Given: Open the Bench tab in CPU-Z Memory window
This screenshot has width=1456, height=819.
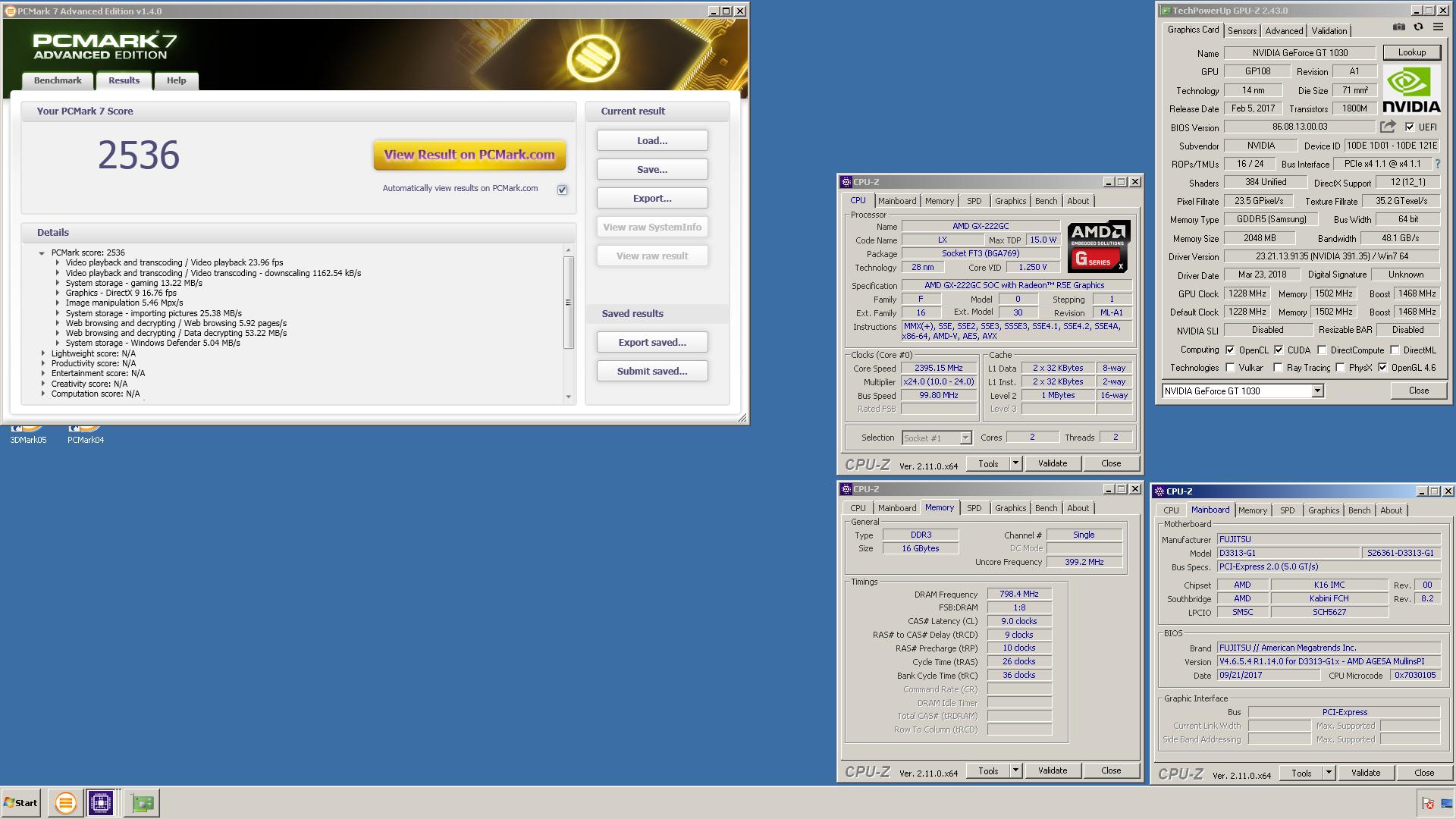Looking at the screenshot, I should tap(1046, 508).
